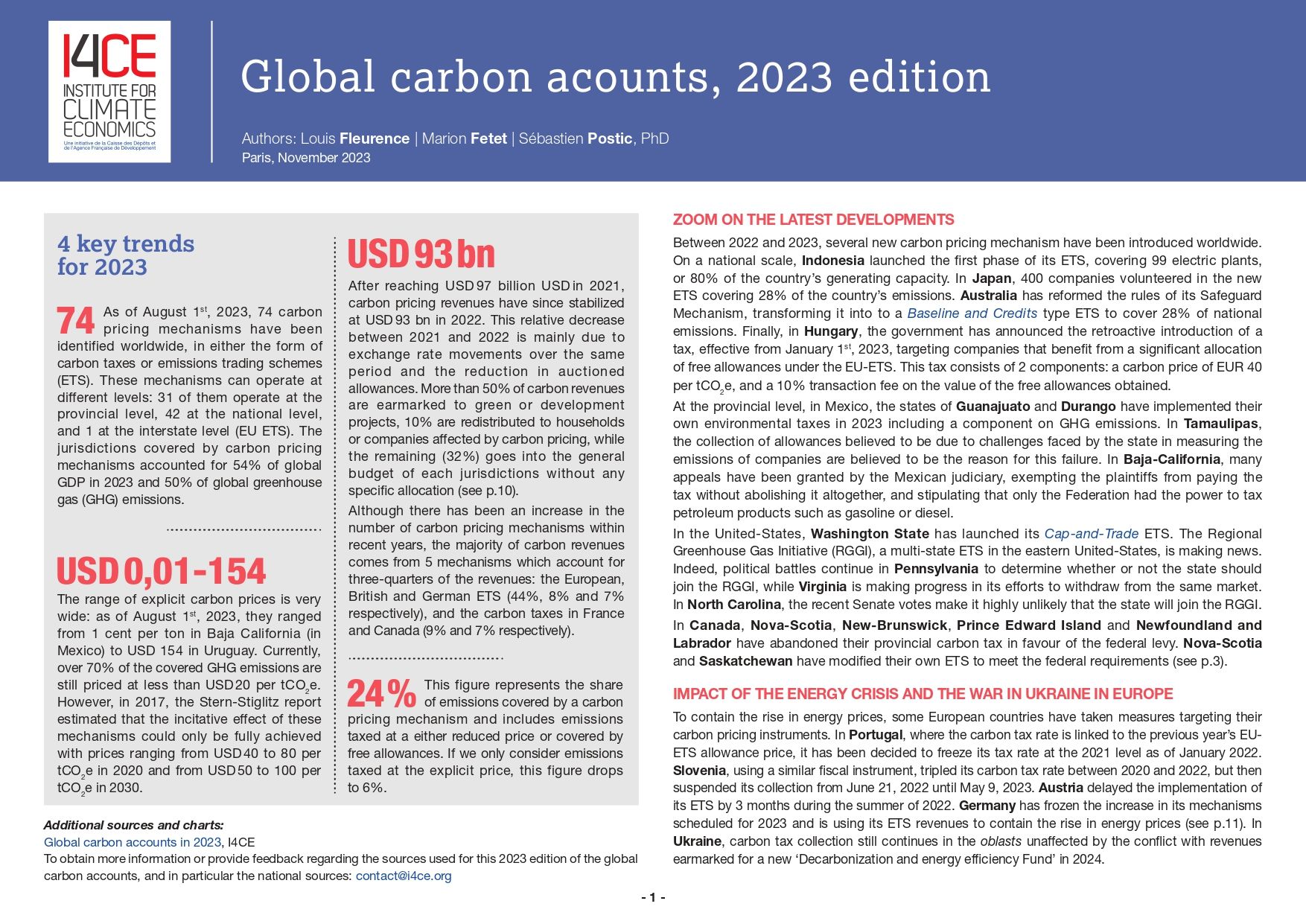Image resolution: width=1306 pixels, height=924 pixels.
Task: Click the page number '- 1 -' in the footer
Action: coord(653,898)
